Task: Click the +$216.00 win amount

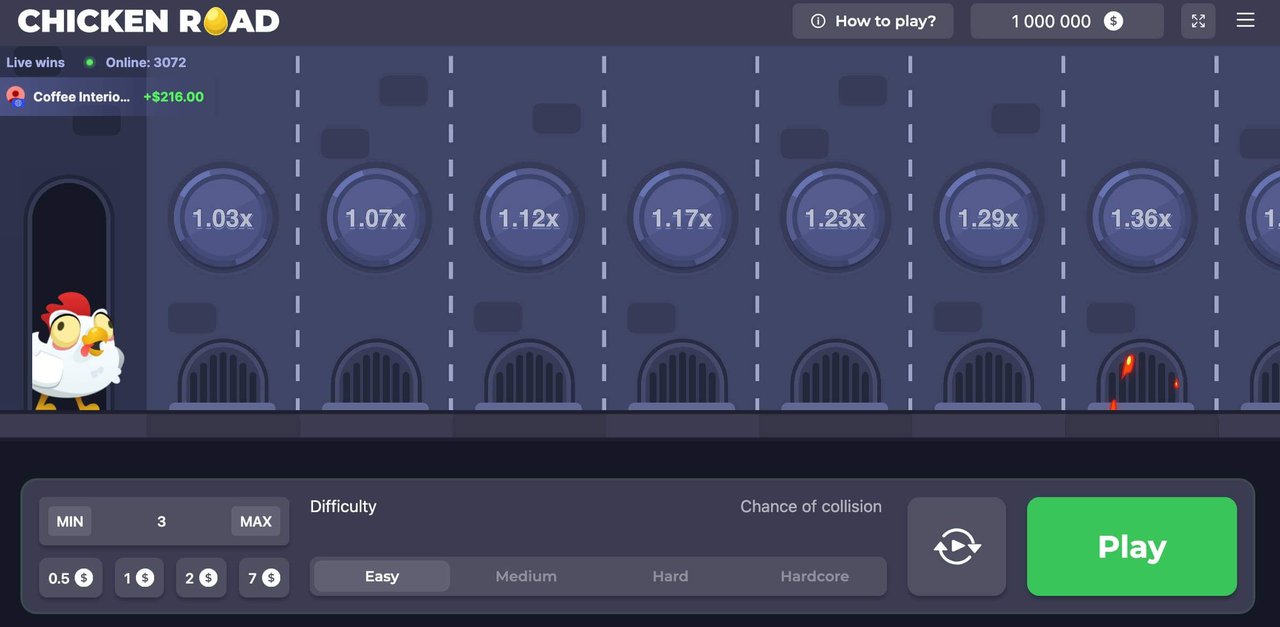Action: (173, 97)
